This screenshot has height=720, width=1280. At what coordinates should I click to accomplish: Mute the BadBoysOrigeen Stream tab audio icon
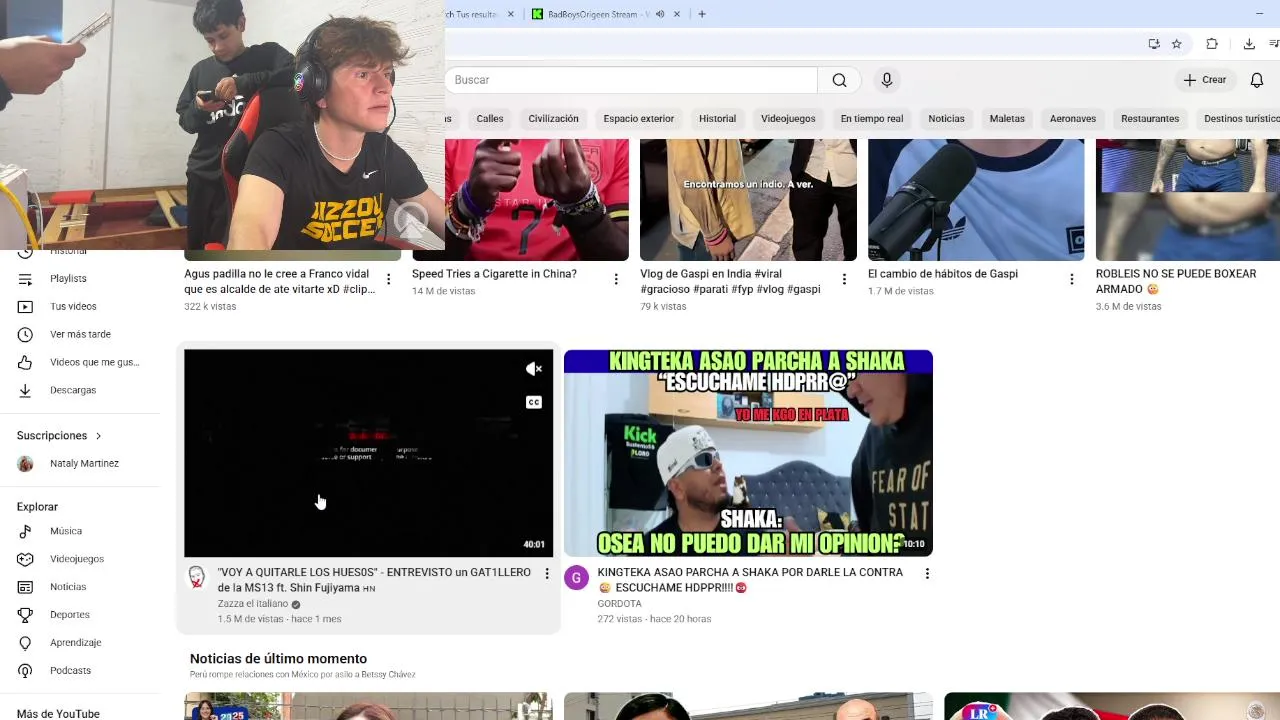coord(660,14)
